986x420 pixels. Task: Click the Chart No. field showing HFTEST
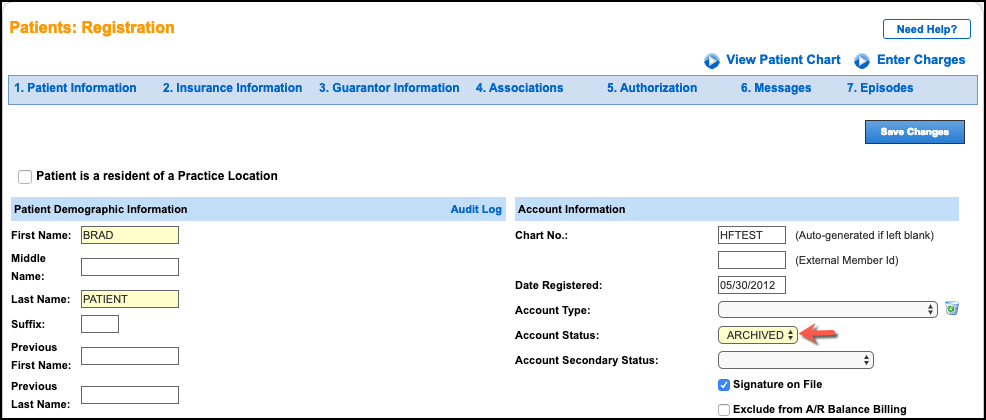tap(751, 235)
